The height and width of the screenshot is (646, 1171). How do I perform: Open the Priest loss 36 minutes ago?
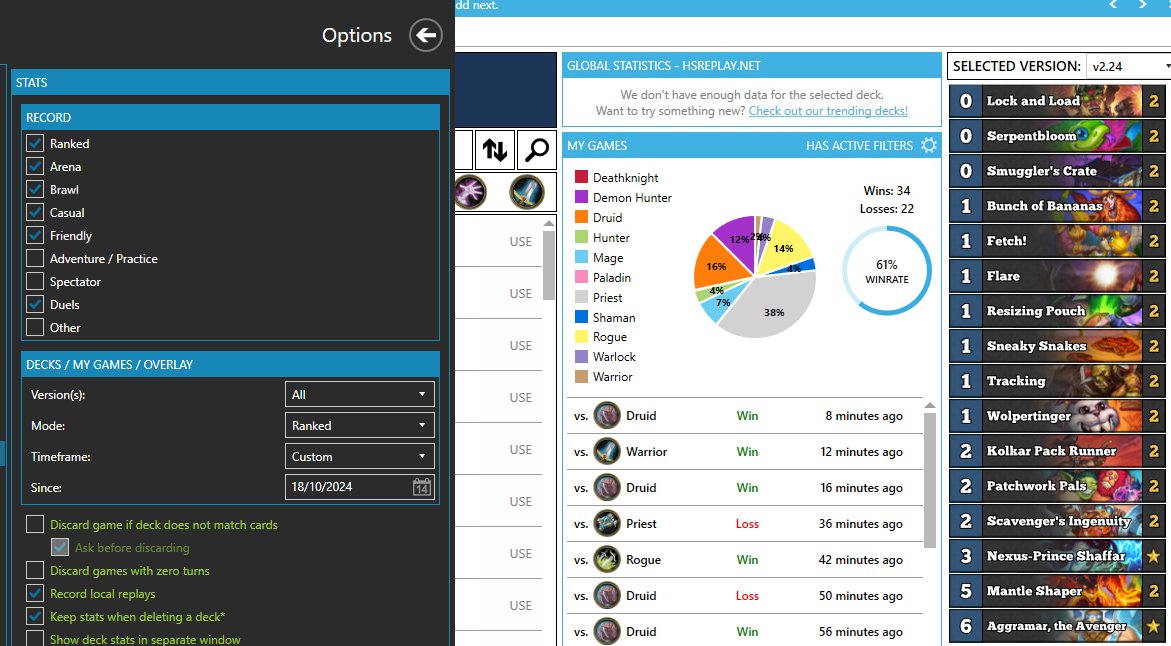coord(744,524)
